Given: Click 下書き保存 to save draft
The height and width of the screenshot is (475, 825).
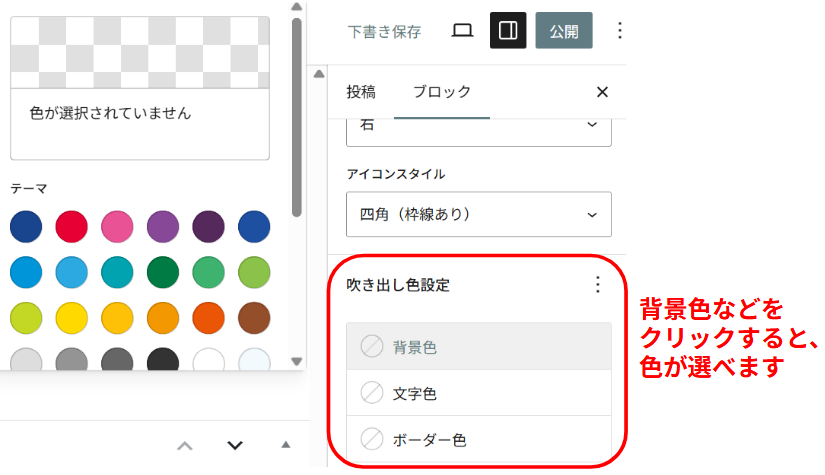Looking at the screenshot, I should [384, 31].
